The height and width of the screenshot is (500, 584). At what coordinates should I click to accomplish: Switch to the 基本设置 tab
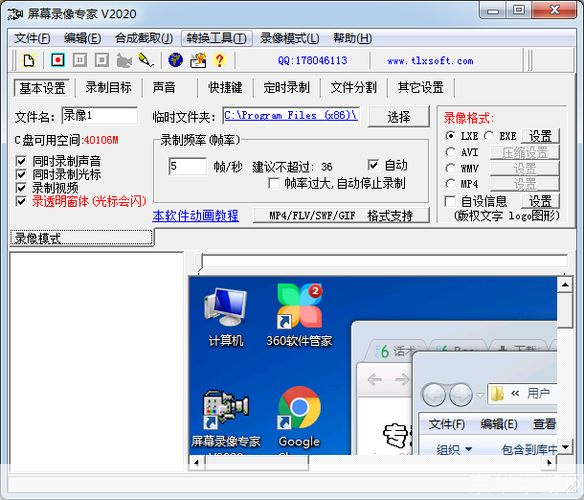42,88
